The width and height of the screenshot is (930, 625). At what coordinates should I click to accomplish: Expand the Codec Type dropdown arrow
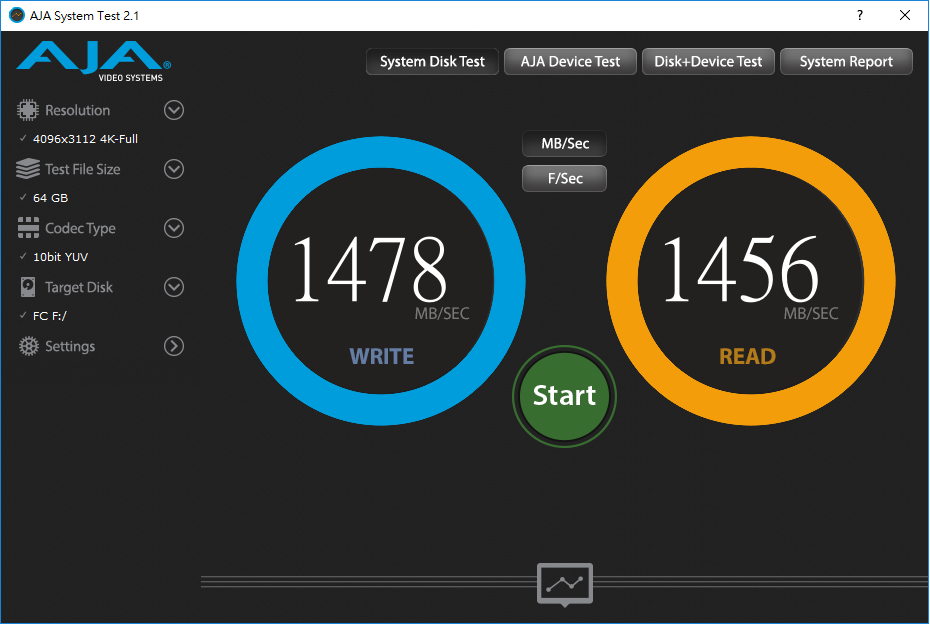tap(174, 228)
